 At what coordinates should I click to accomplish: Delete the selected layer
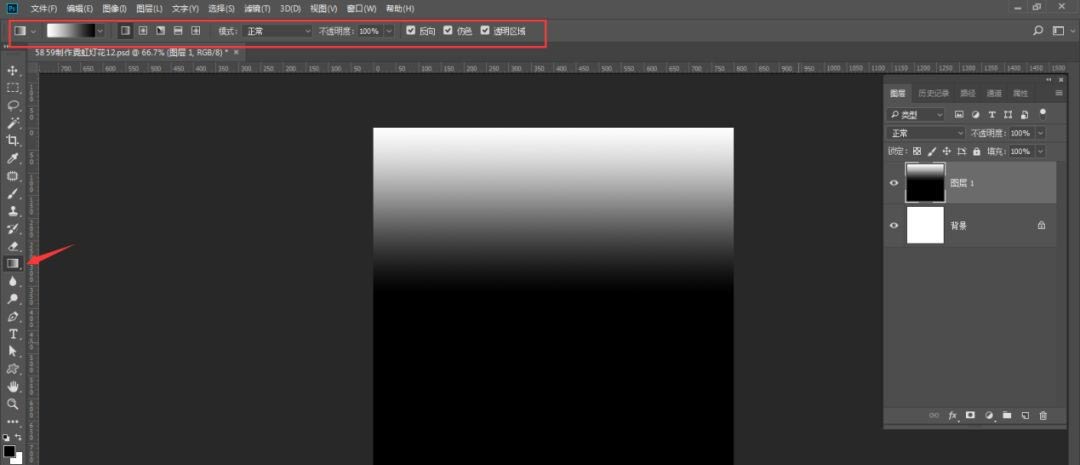pos(1043,415)
